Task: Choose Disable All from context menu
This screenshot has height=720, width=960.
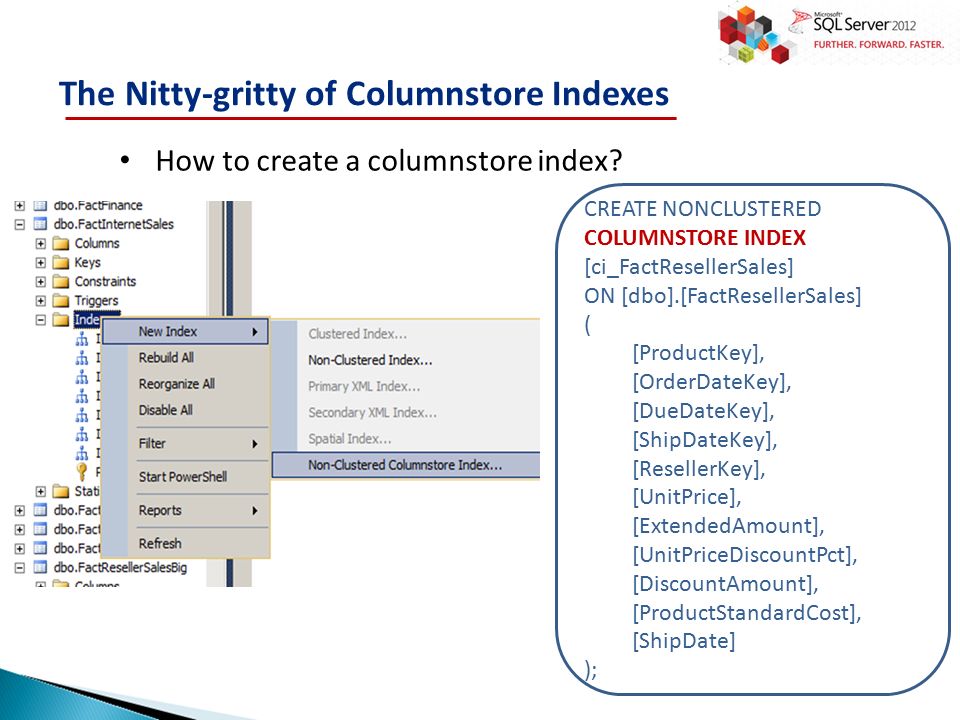Action: [186, 410]
